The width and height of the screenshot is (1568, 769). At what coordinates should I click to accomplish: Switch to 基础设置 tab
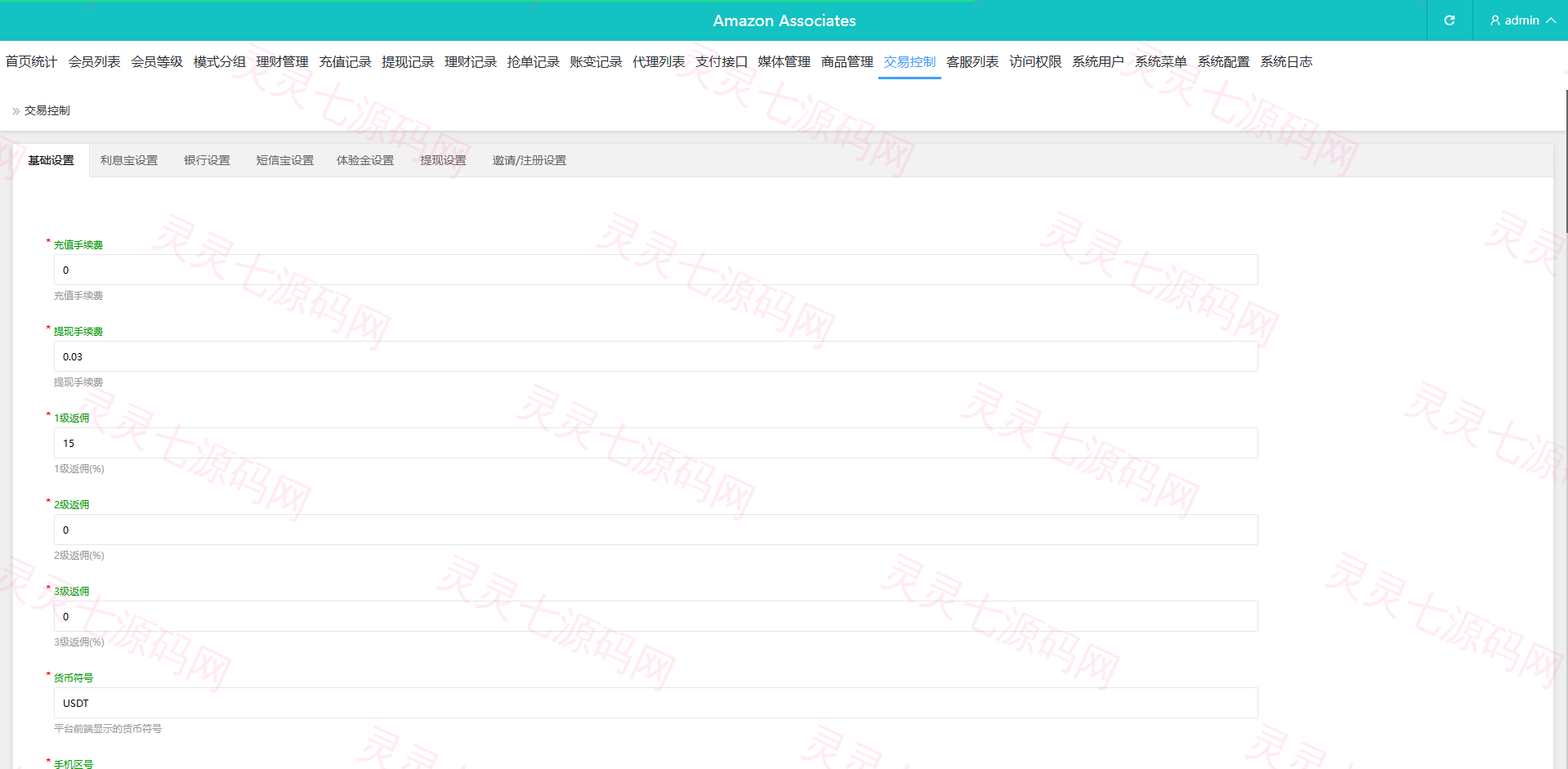[51, 161]
